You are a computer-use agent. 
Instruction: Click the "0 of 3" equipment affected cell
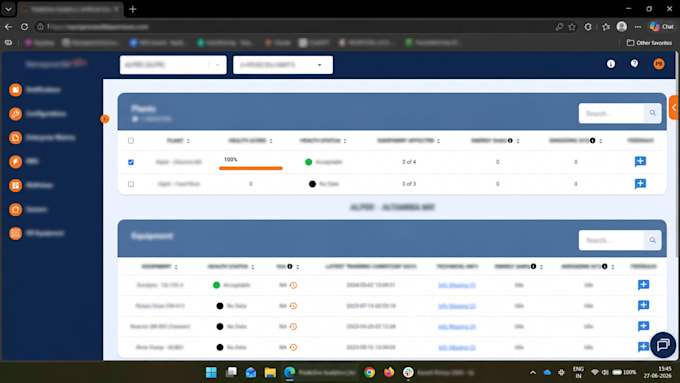[409, 184]
